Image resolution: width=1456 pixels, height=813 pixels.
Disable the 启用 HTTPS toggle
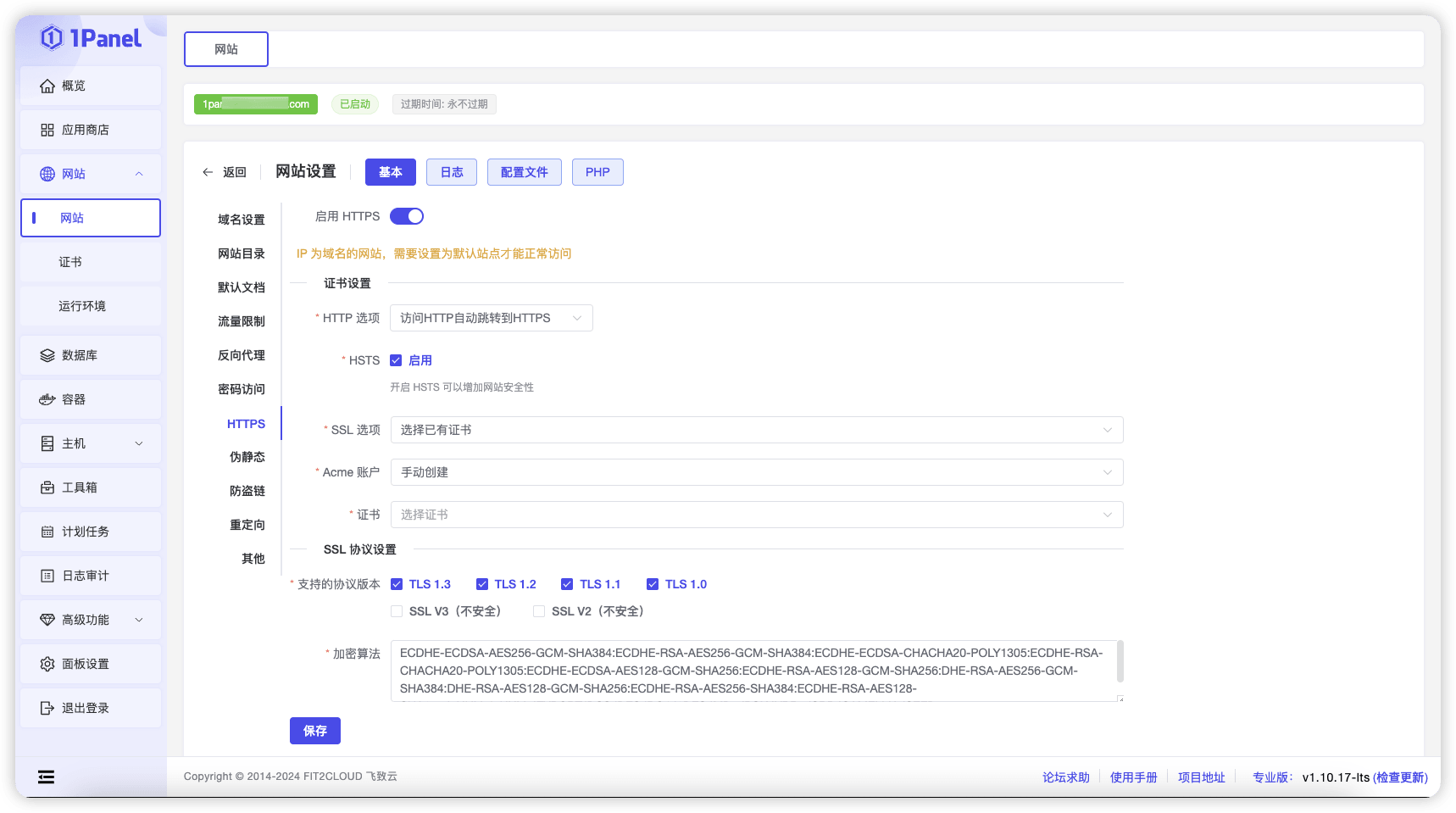407,215
